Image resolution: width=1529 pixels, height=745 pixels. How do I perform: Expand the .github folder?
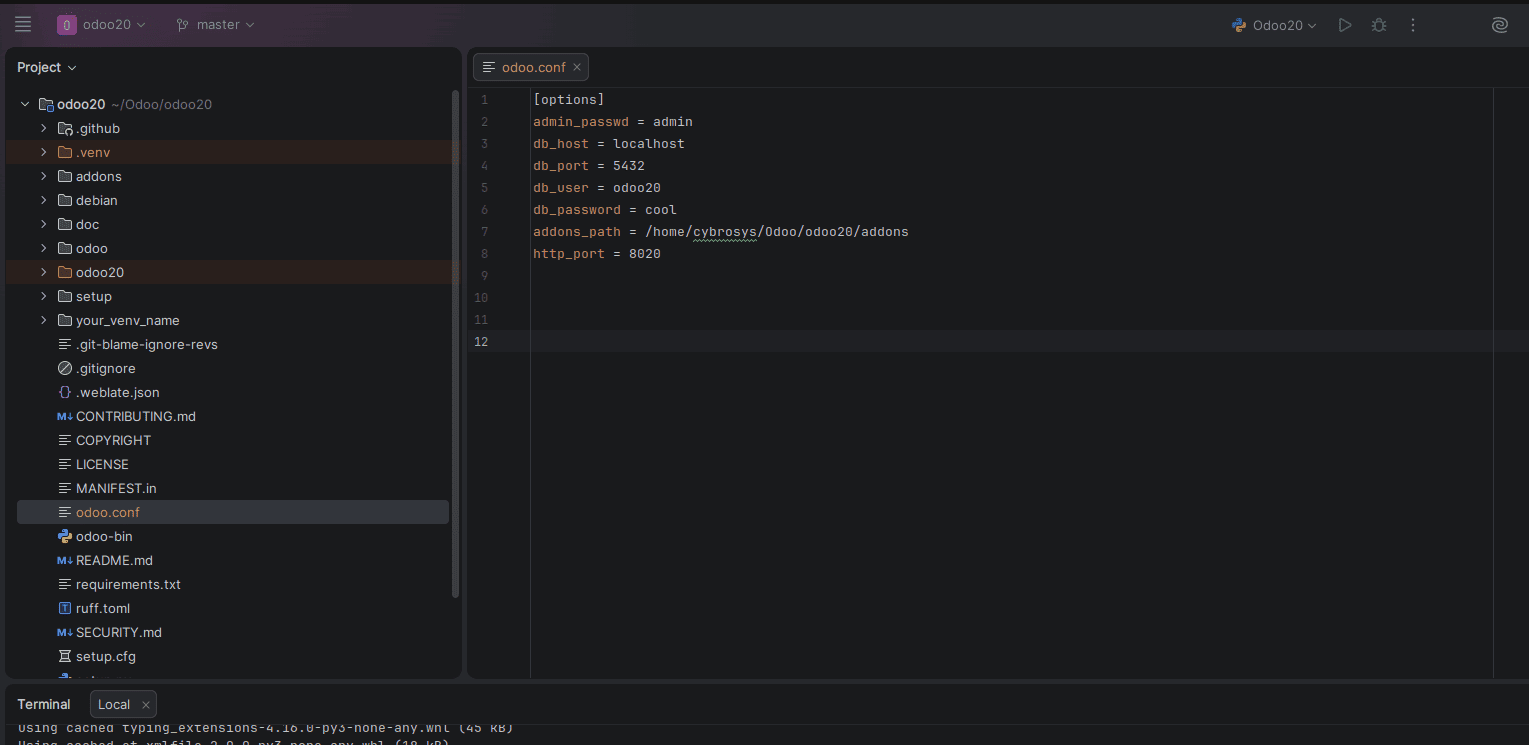(44, 128)
